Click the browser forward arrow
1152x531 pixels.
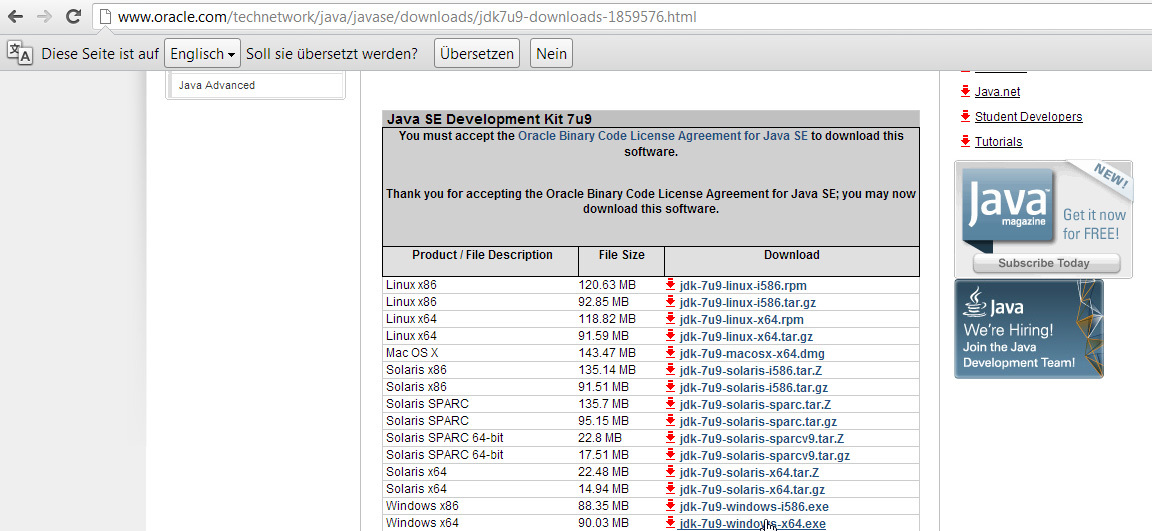pyautogui.click(x=44, y=16)
